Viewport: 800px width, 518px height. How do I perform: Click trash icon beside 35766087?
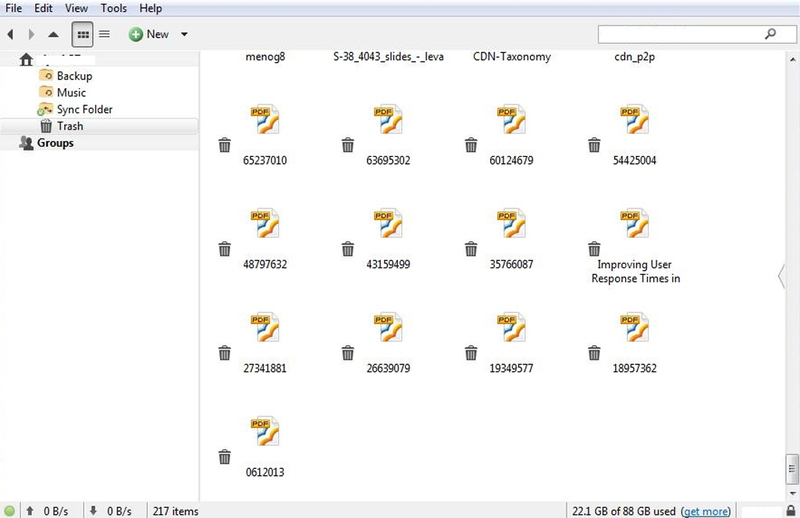pyautogui.click(x=471, y=249)
